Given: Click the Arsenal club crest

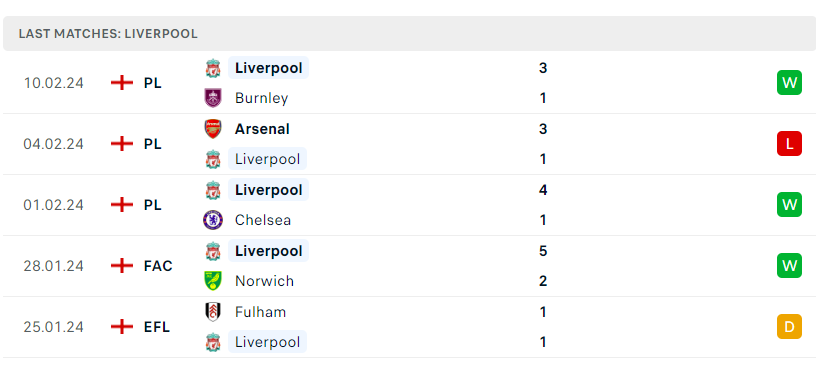Looking at the screenshot, I should click(x=213, y=129).
